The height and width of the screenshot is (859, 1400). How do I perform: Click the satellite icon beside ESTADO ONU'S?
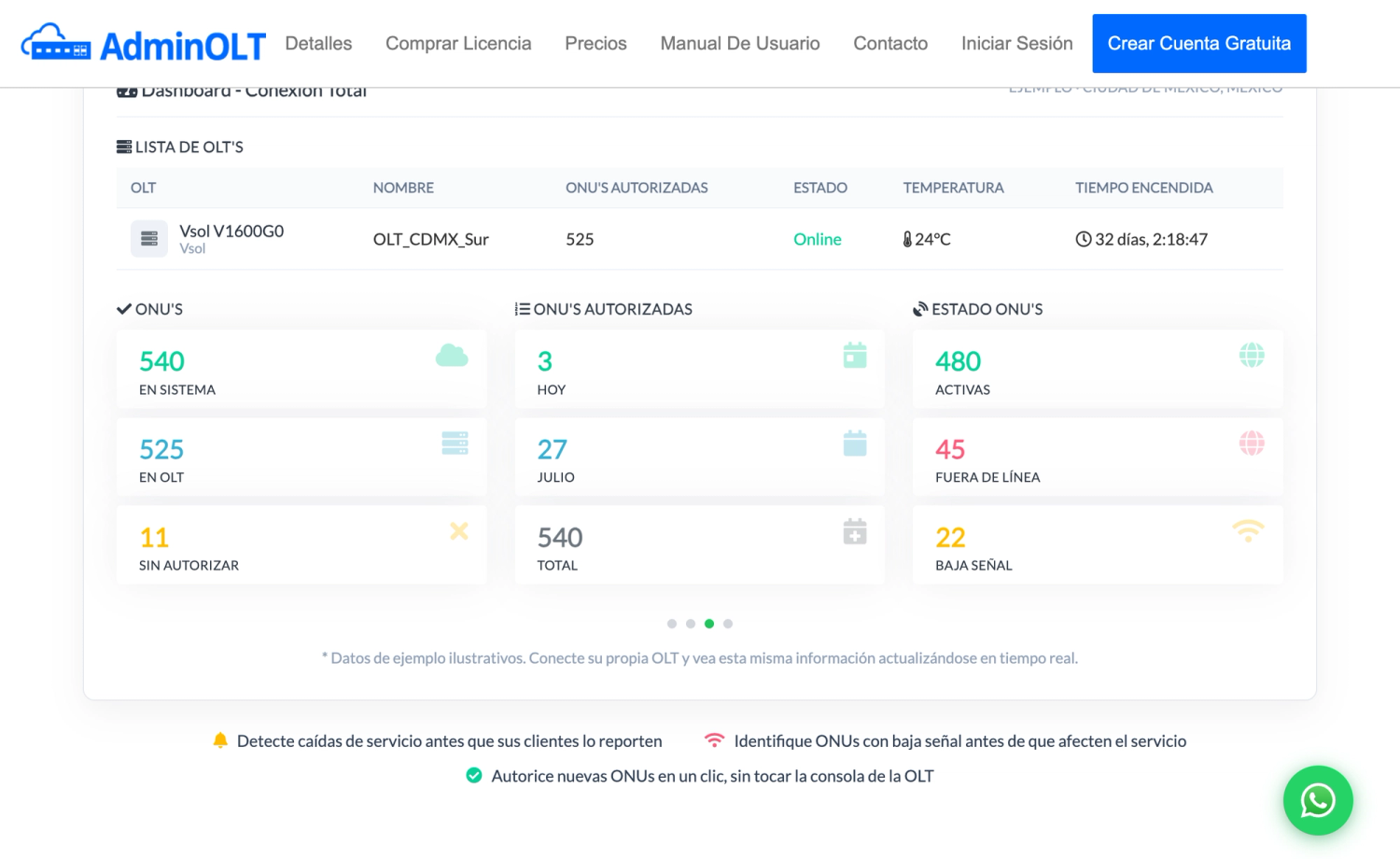point(920,309)
